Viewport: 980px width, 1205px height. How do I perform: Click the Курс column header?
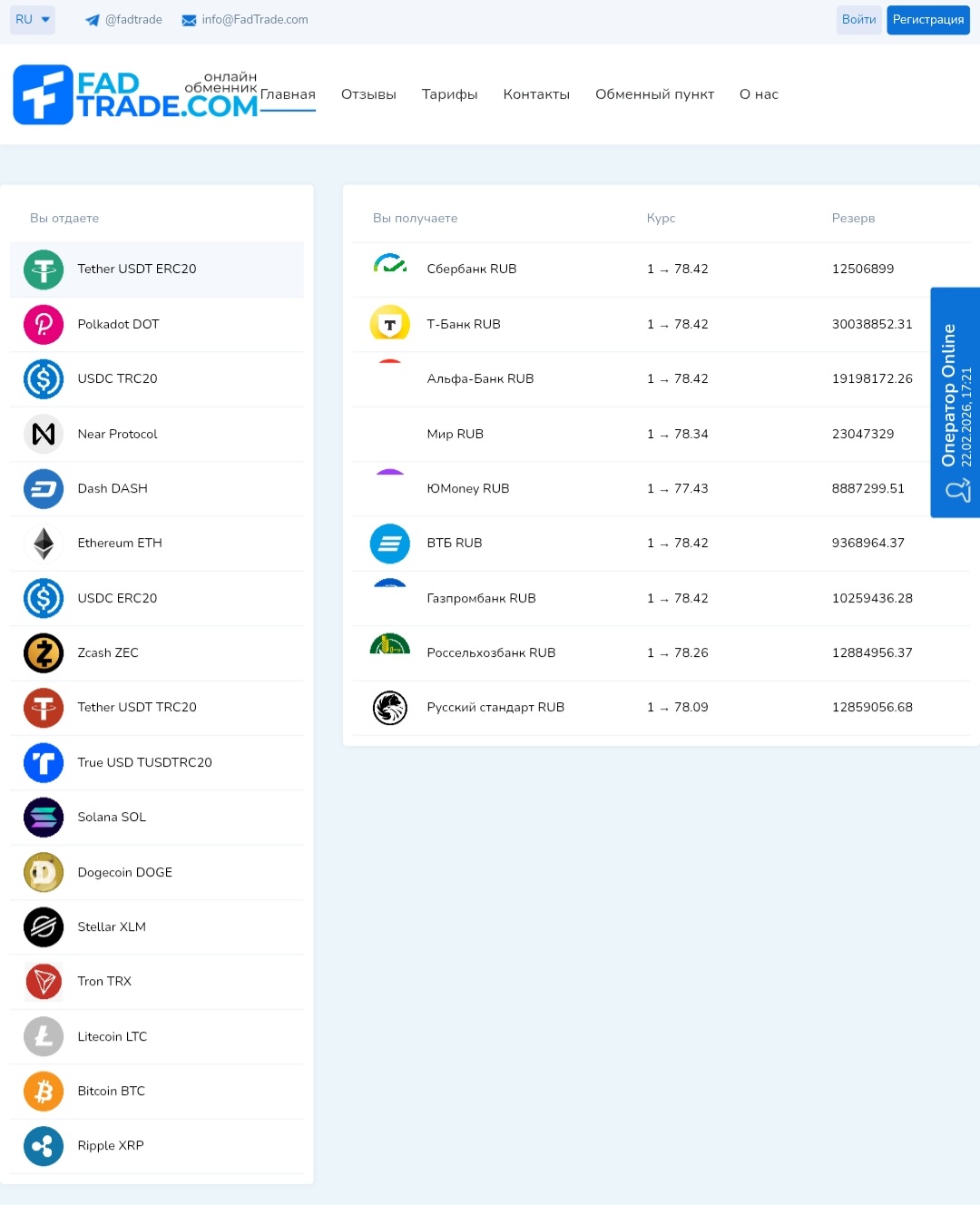click(x=661, y=219)
